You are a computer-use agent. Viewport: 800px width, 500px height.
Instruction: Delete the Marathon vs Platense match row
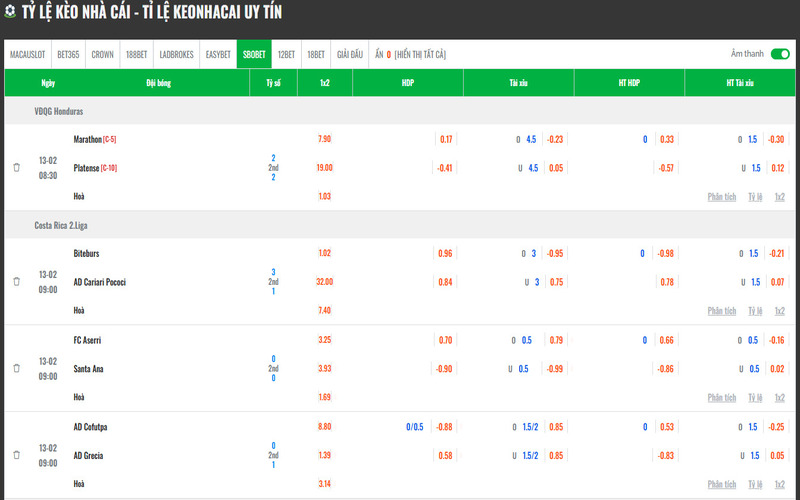tap(16, 168)
